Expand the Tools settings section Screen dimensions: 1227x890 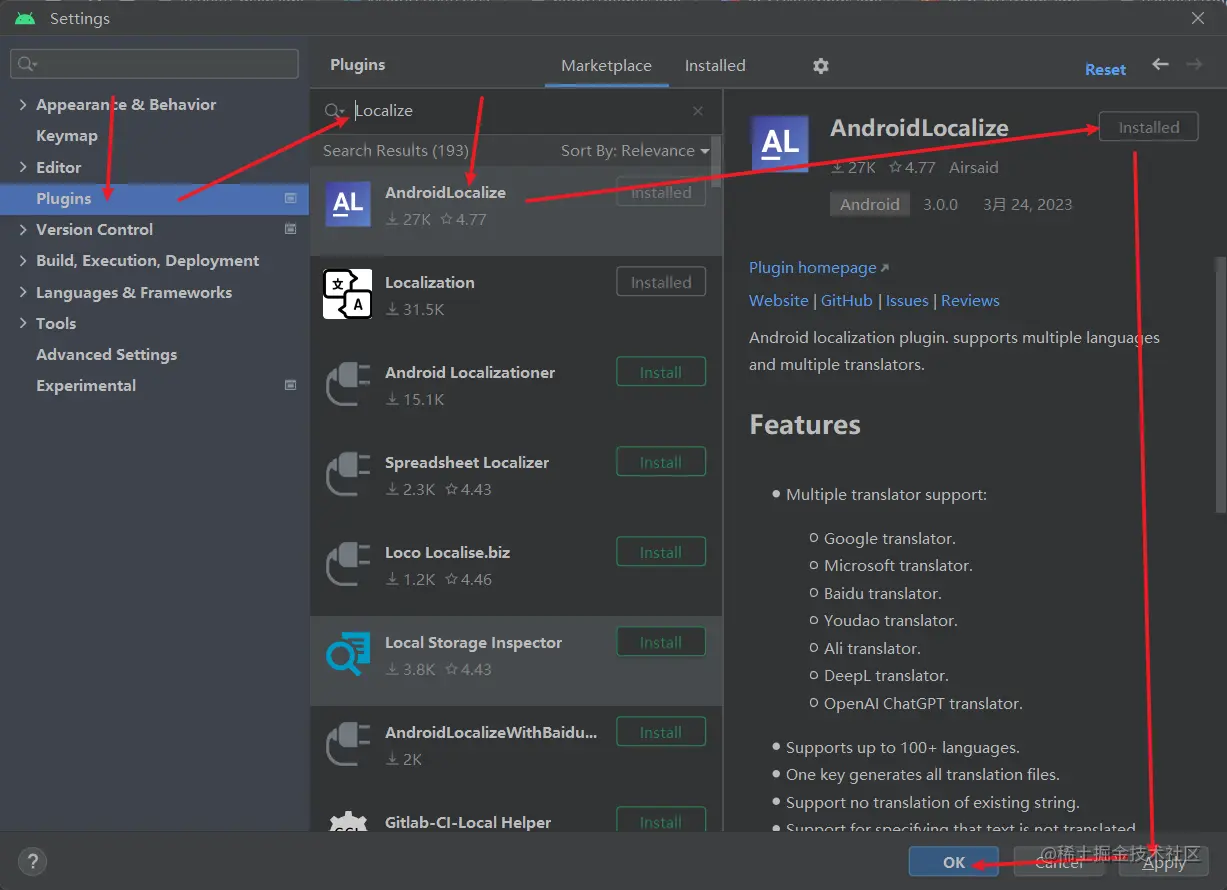pos(22,323)
